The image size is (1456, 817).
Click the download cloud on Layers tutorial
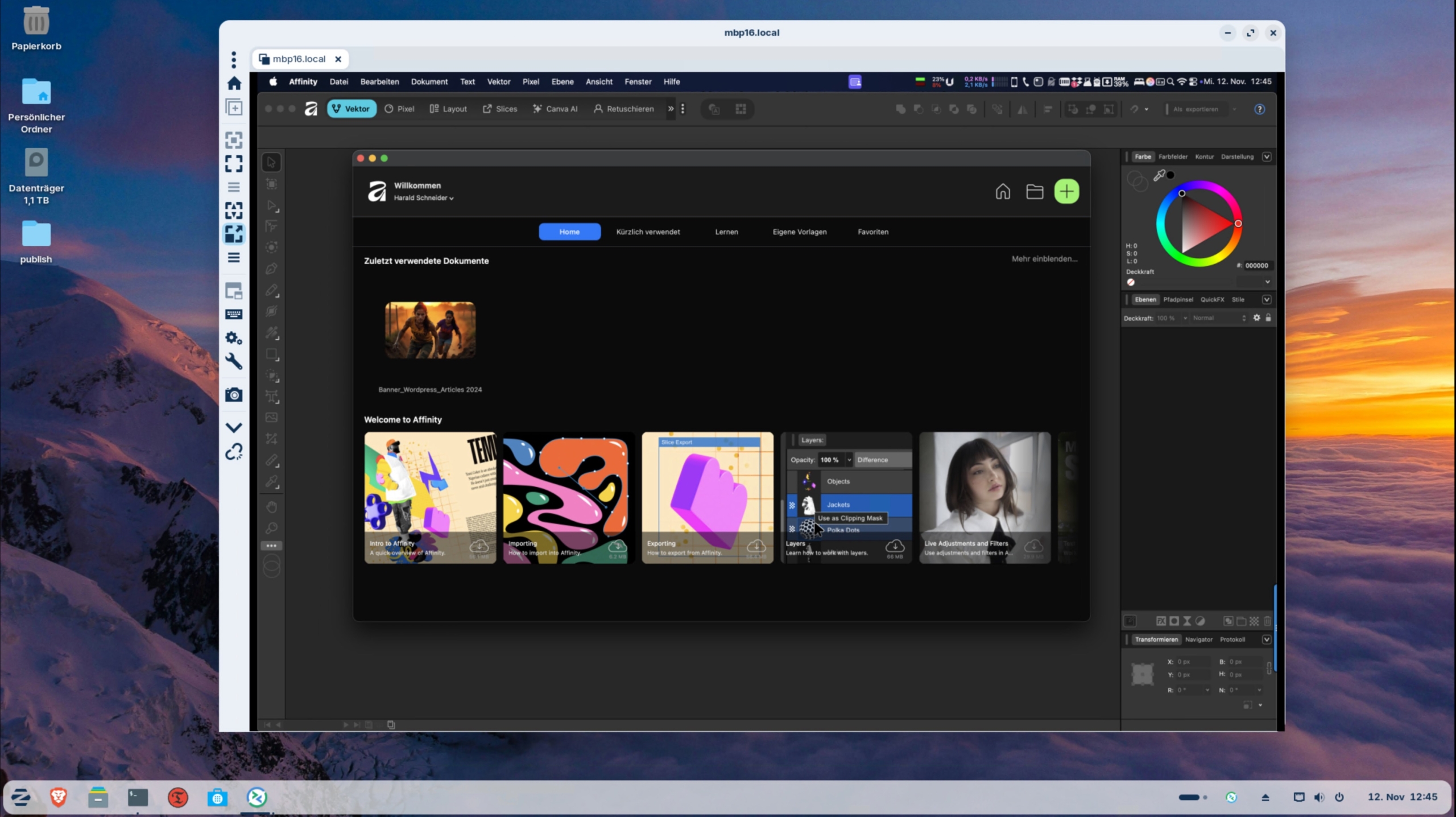(895, 546)
